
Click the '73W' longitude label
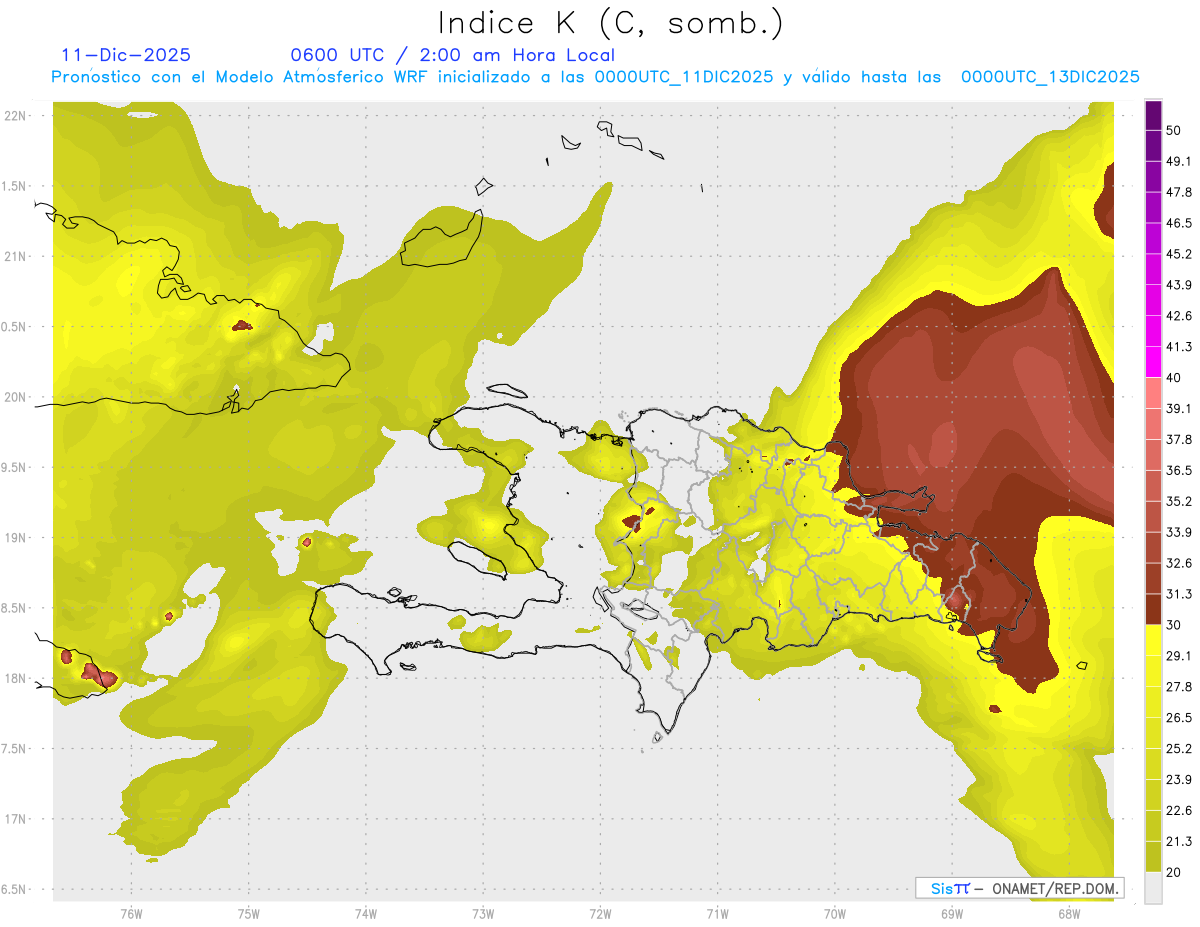(483, 914)
